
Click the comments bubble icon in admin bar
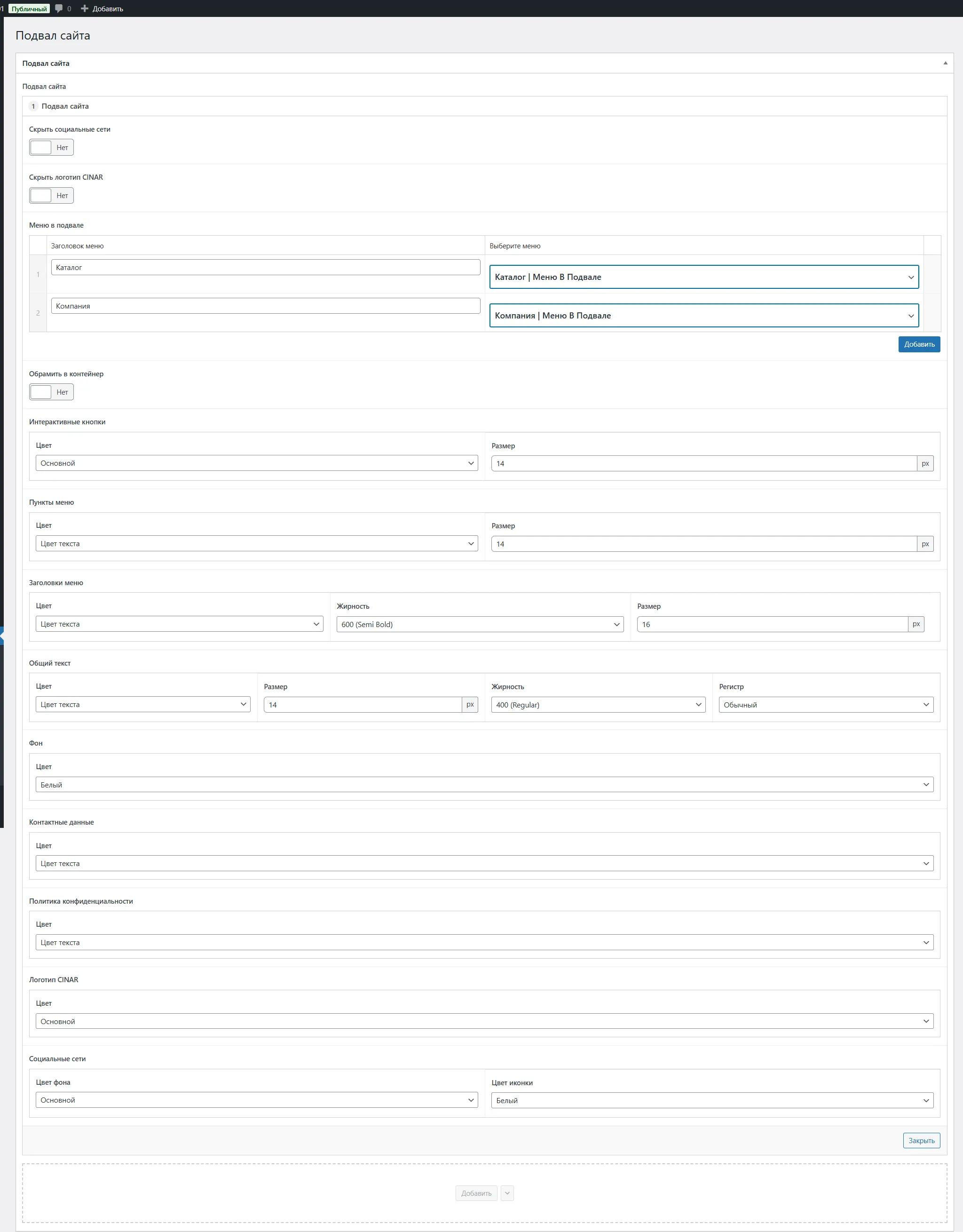[x=59, y=8]
